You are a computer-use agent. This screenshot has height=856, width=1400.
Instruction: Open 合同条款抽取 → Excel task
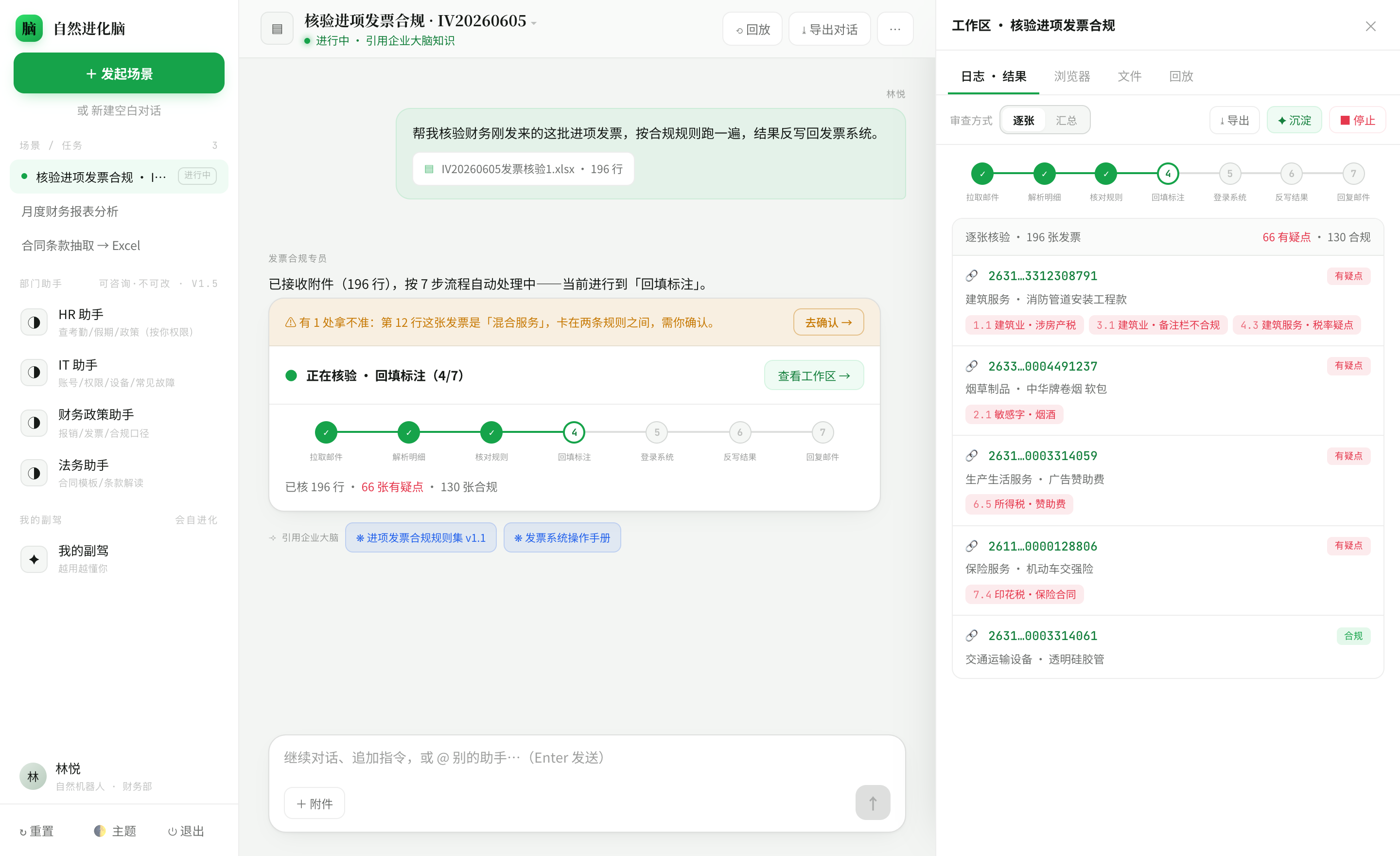click(x=119, y=246)
